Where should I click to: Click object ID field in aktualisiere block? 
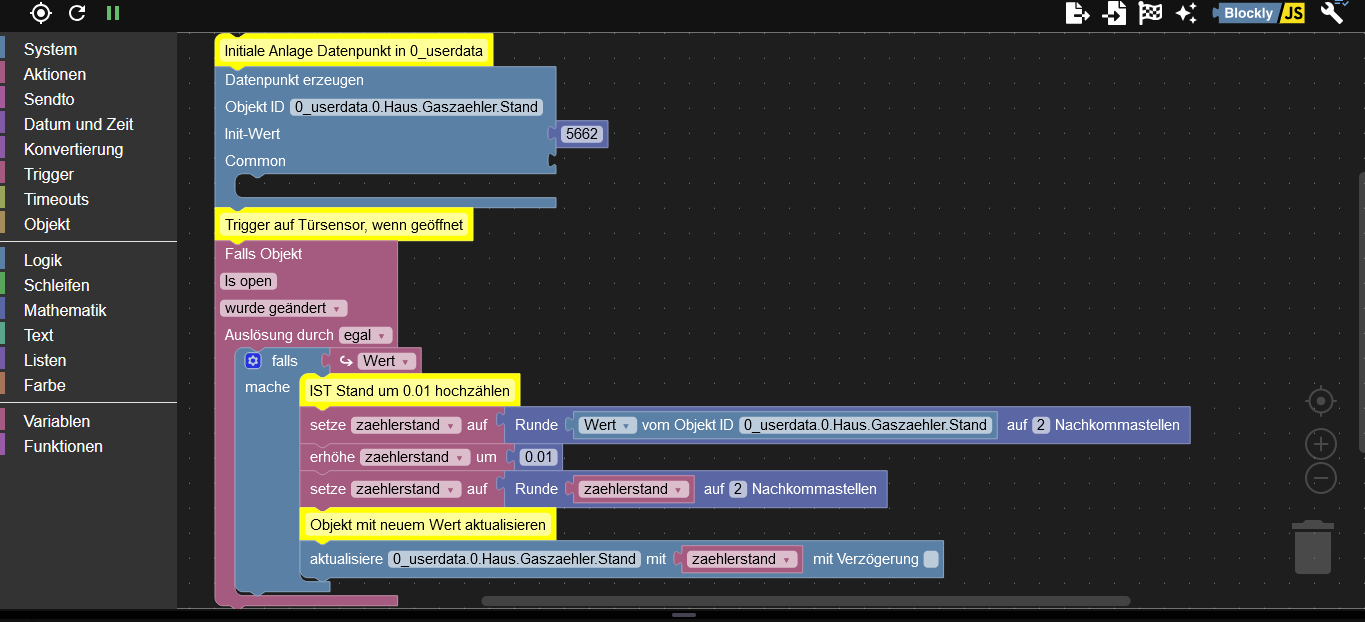(x=514, y=559)
